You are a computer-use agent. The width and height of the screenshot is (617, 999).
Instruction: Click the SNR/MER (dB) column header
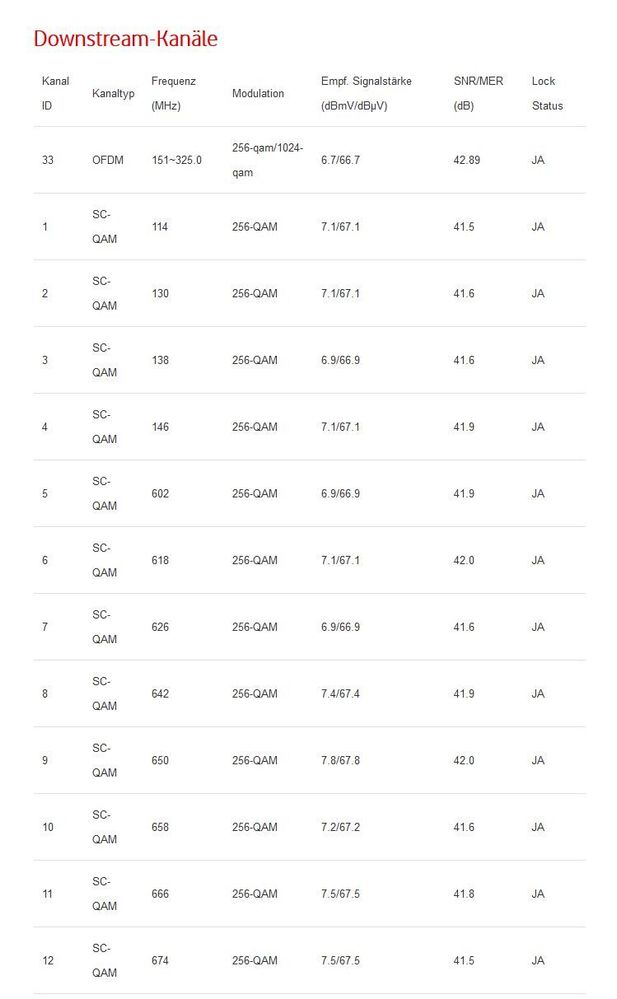click(x=478, y=93)
